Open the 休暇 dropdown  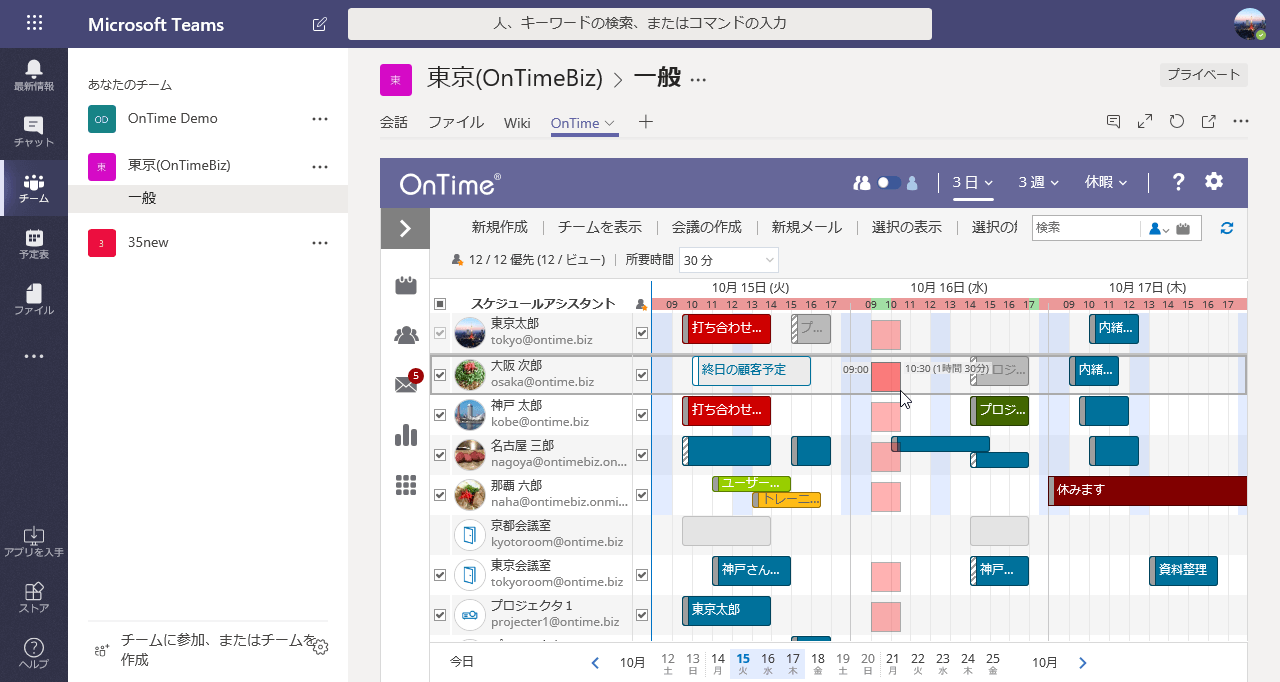point(1106,182)
